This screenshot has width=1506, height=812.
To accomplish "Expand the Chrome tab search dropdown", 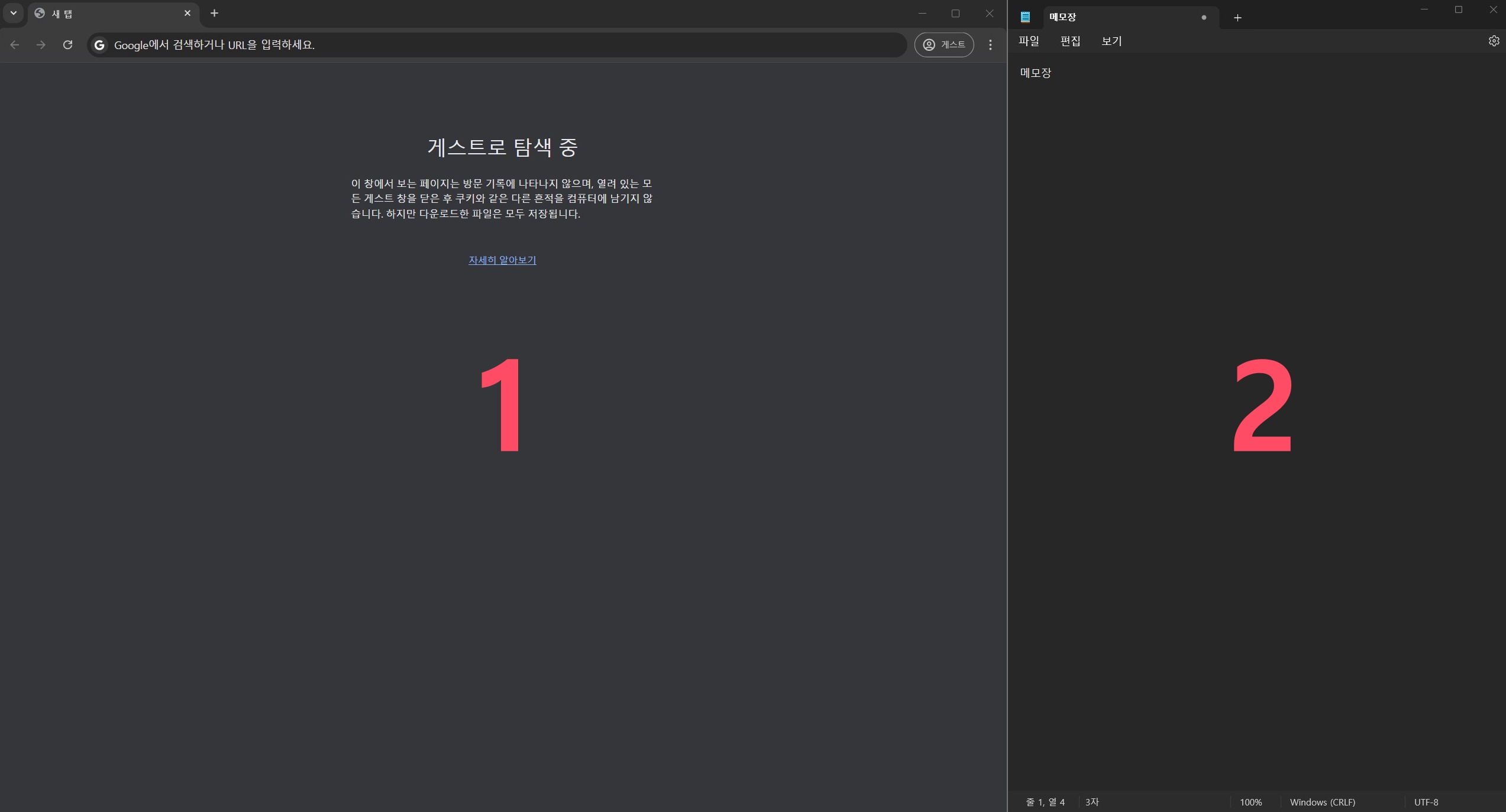I will 13,13.
